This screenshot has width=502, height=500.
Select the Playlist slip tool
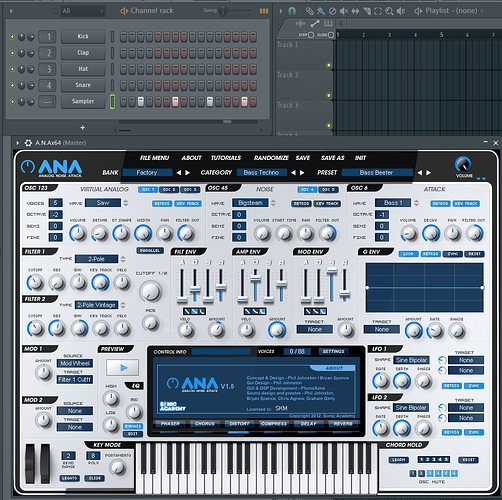point(355,11)
